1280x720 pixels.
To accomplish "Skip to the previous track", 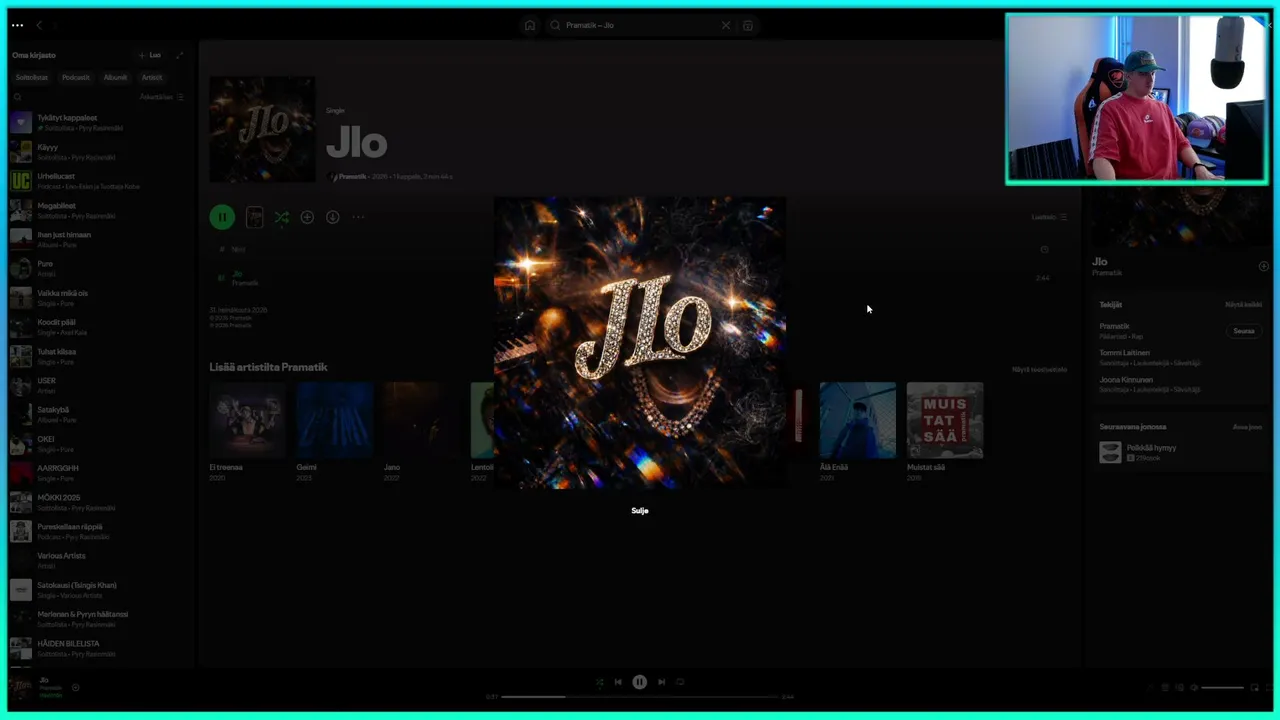I will [x=618, y=682].
